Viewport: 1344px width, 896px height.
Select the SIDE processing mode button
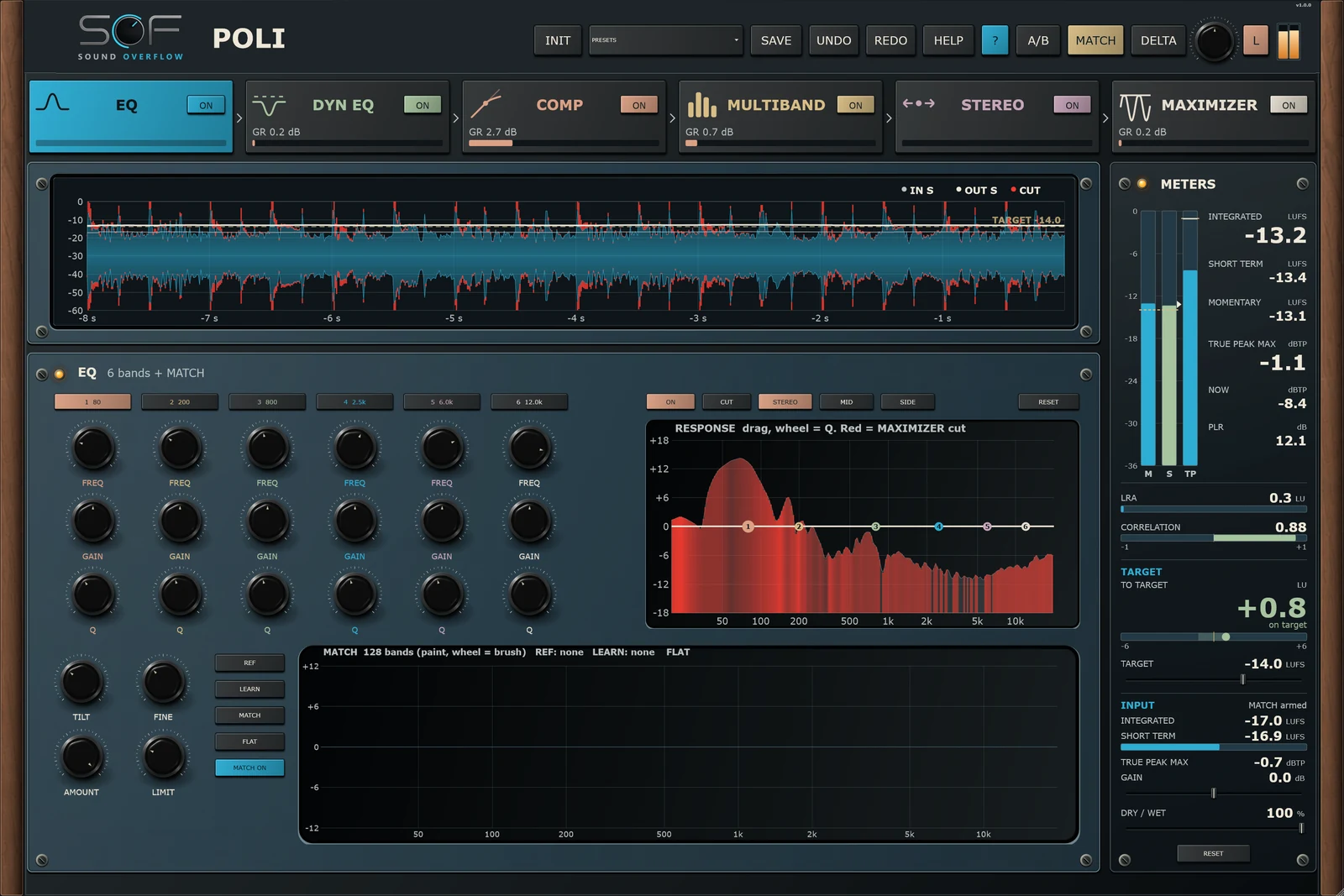[907, 402]
